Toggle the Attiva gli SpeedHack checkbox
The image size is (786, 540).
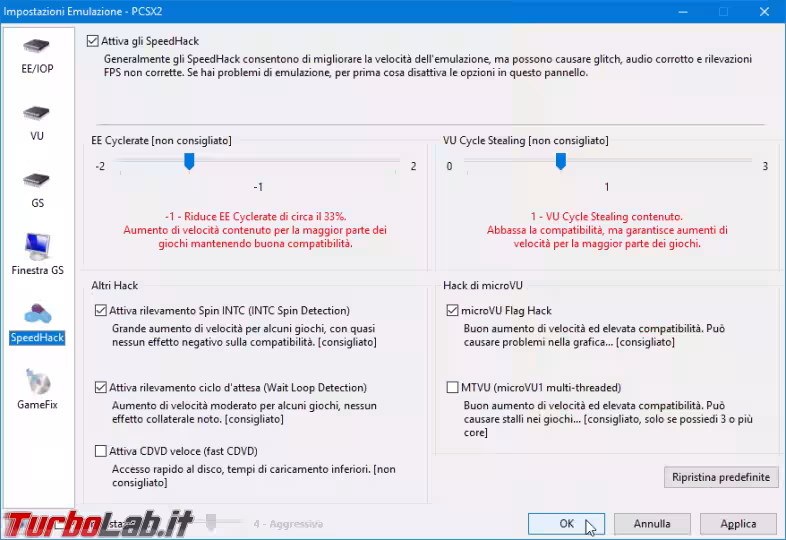pos(93,41)
